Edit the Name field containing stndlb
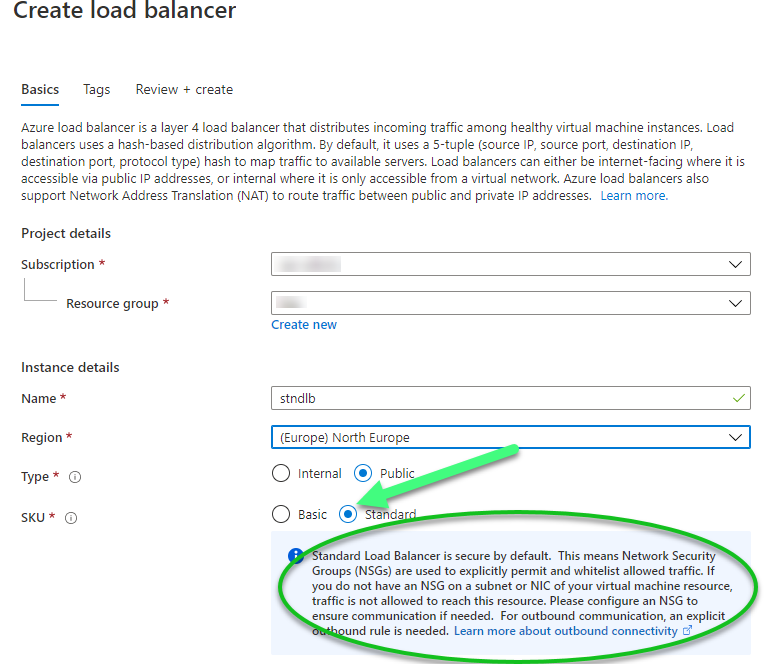Viewport: 778px width, 664px height. point(511,398)
